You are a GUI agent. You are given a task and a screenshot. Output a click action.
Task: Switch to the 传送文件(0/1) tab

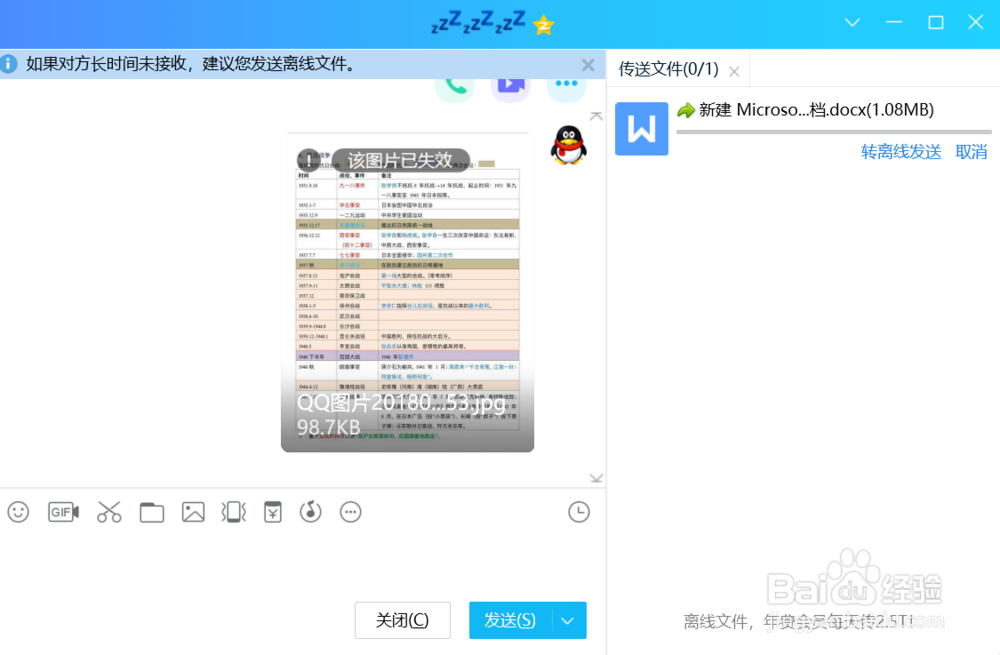click(668, 69)
